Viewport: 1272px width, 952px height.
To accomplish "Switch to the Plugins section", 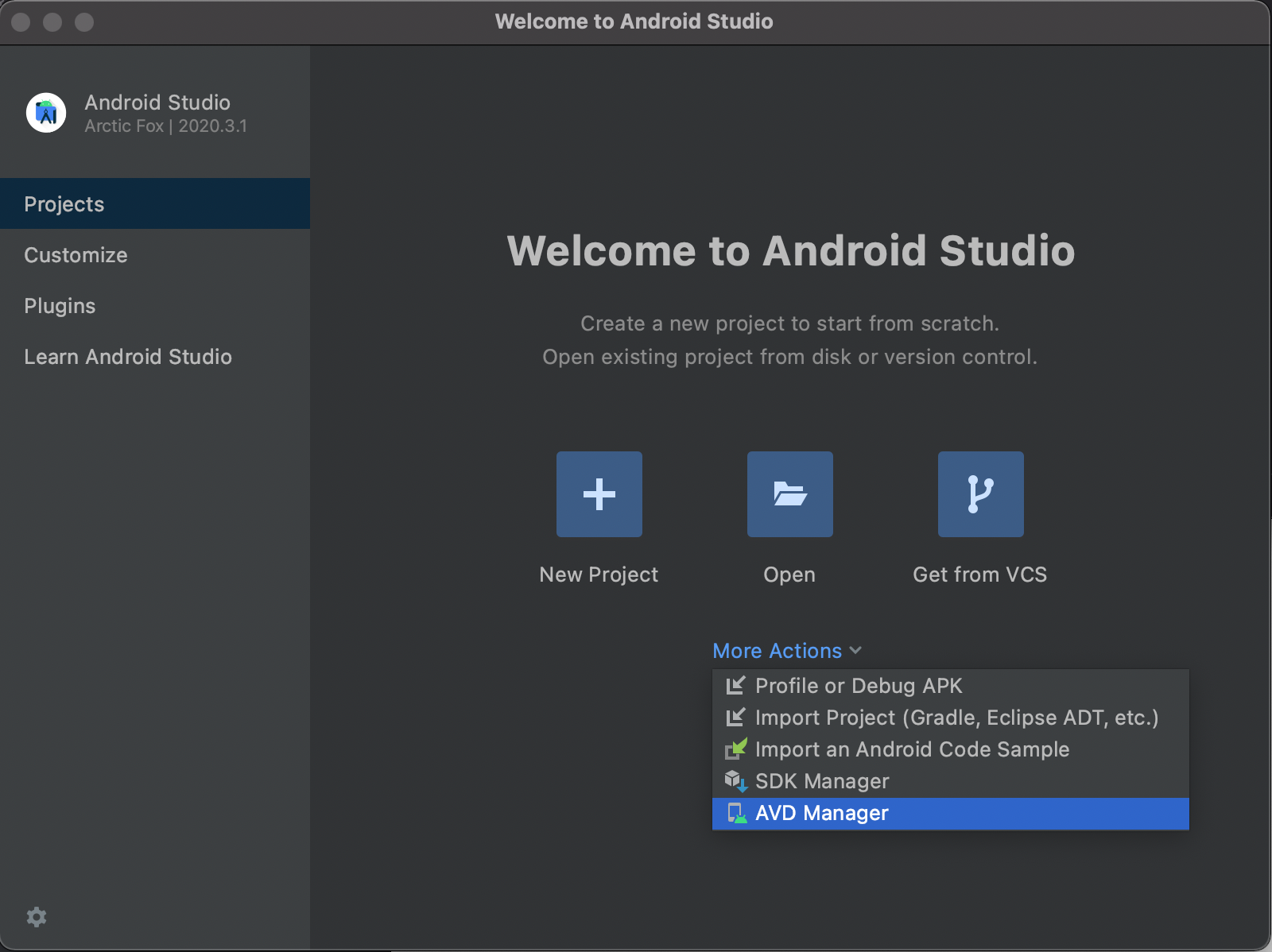I will (60, 305).
